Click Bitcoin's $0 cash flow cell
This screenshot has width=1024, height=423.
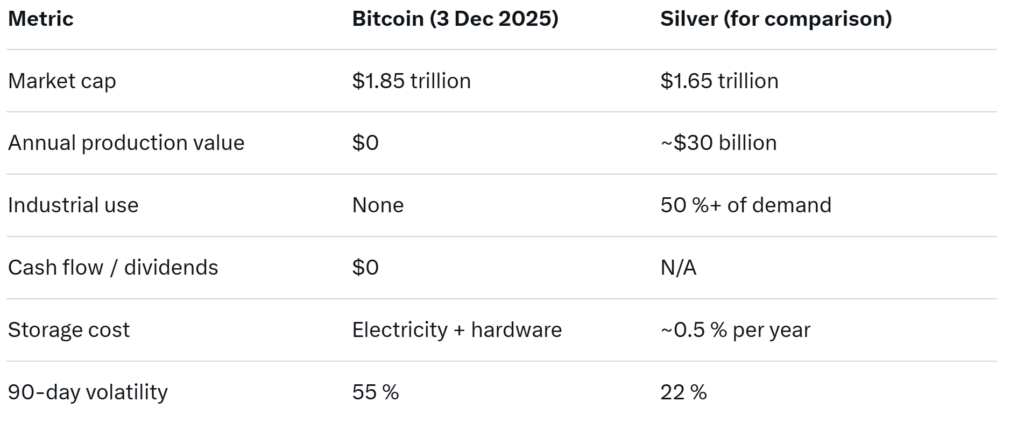click(x=365, y=267)
